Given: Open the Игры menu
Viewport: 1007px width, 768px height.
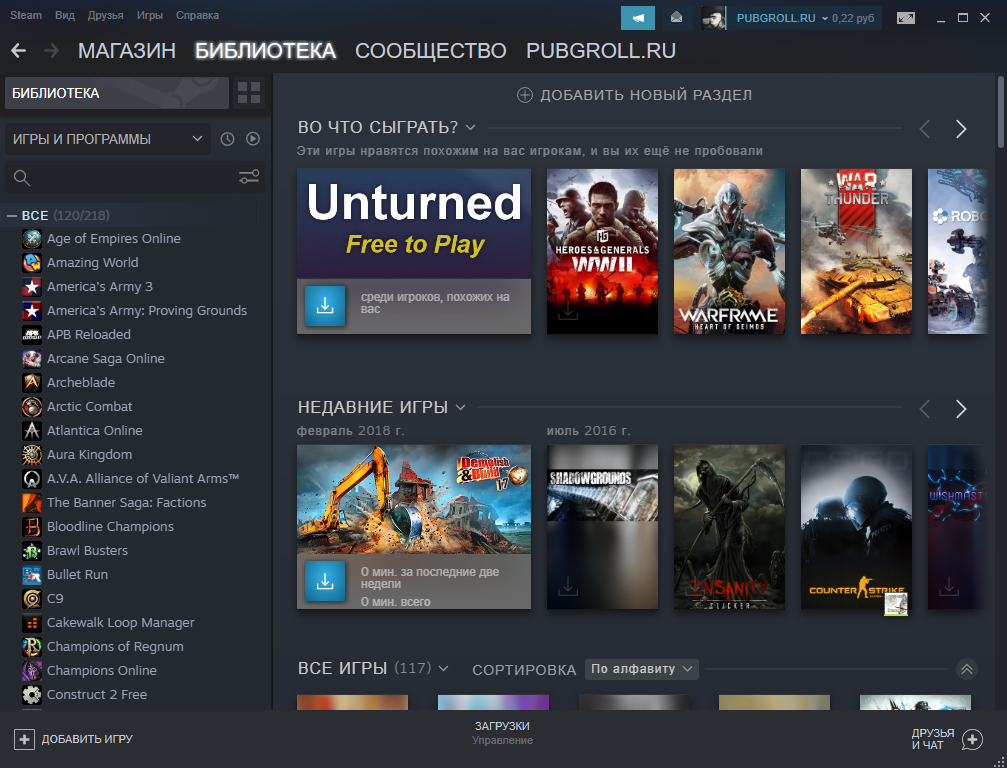Looking at the screenshot, I should tap(150, 15).
